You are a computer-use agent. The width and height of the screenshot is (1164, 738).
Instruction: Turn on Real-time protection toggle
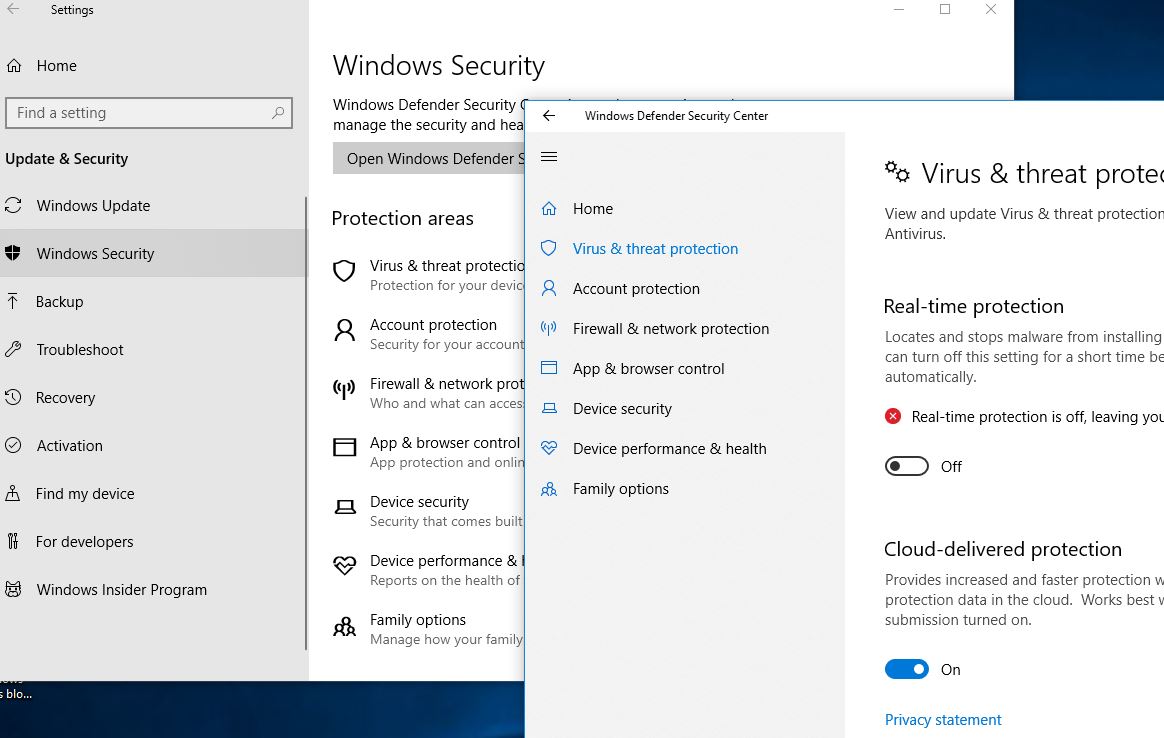[x=907, y=466]
